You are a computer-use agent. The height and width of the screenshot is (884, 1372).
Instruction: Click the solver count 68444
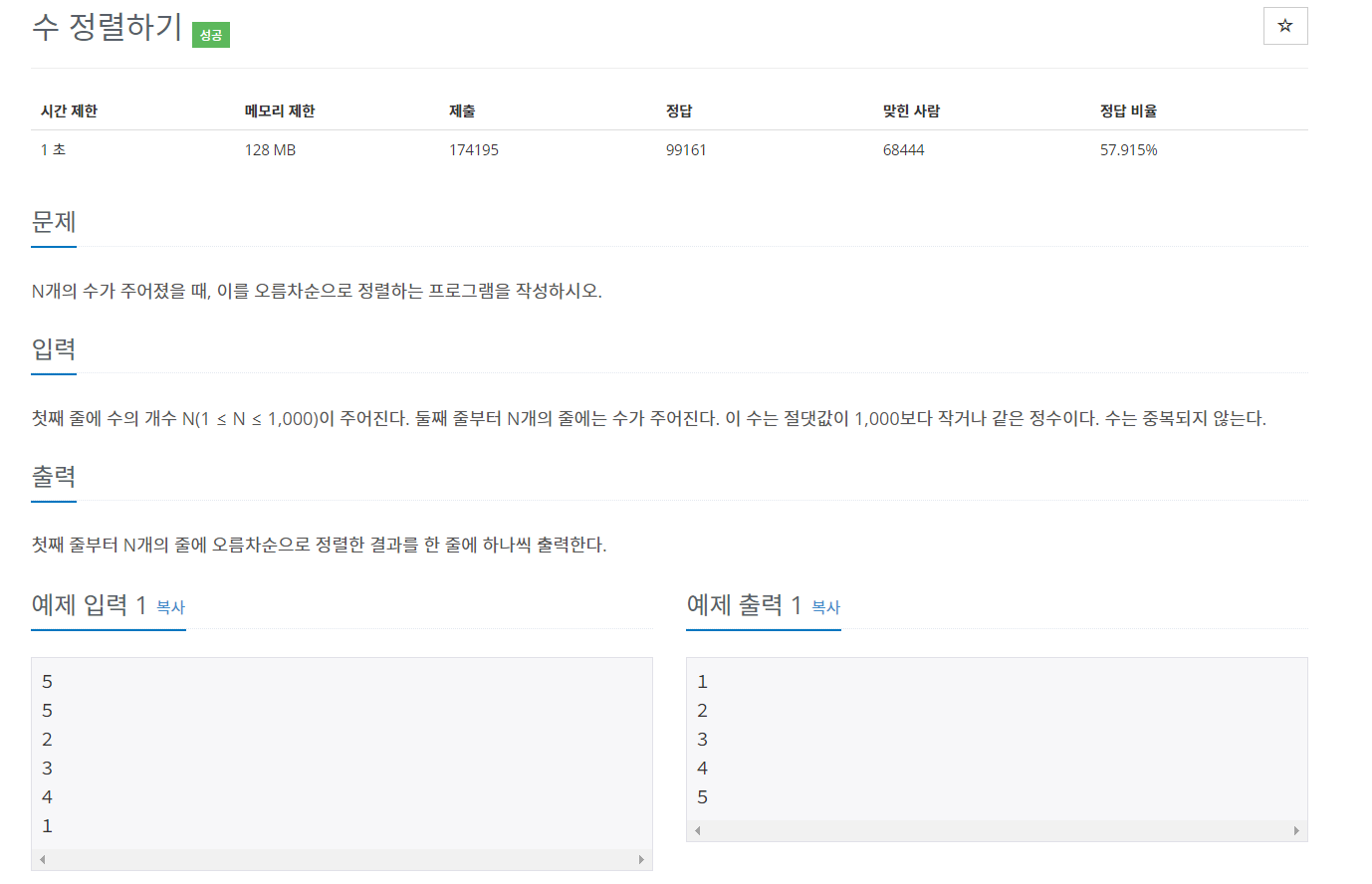903,149
